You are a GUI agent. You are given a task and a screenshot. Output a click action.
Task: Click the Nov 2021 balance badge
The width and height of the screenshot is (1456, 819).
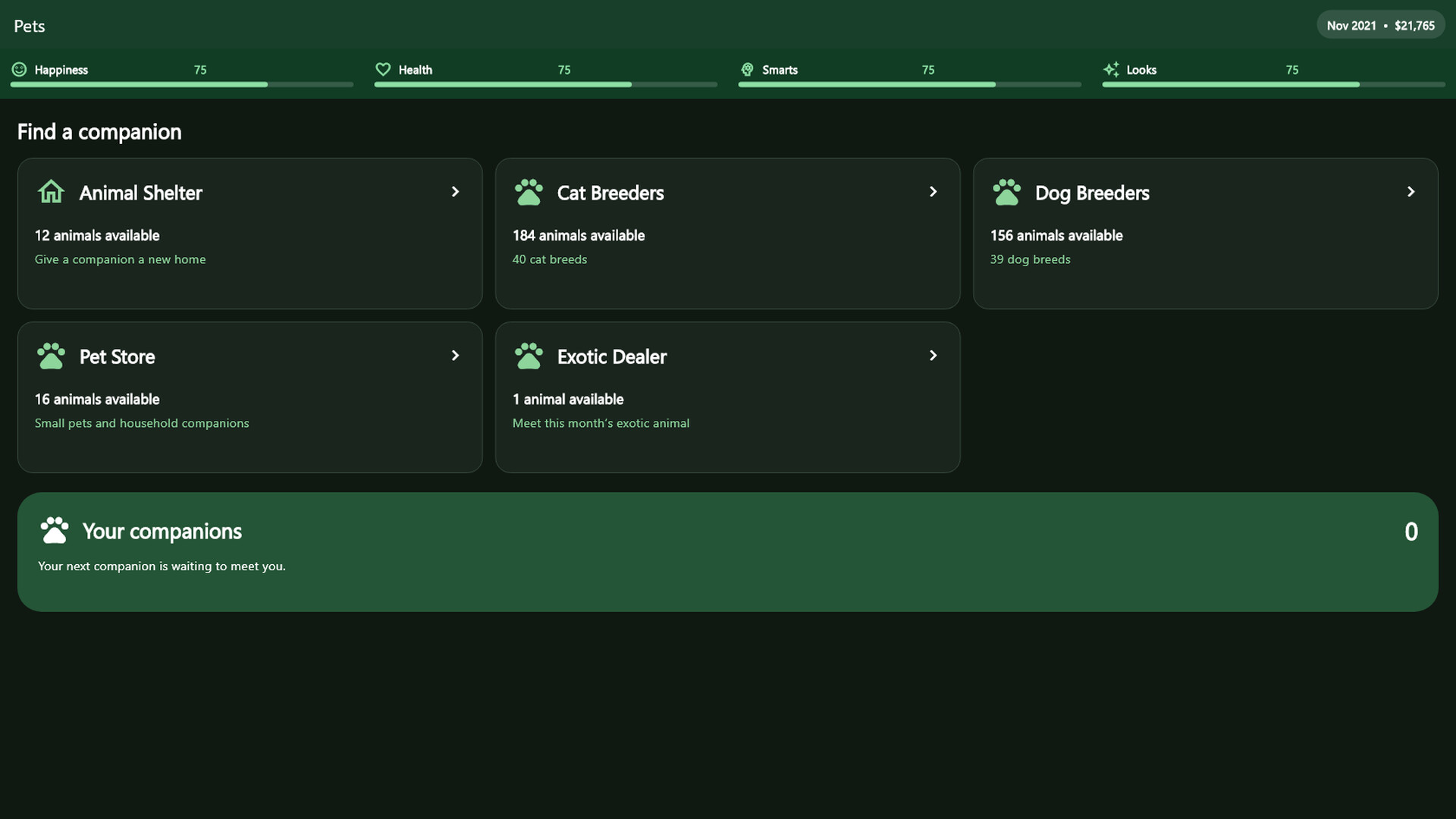tap(1380, 25)
